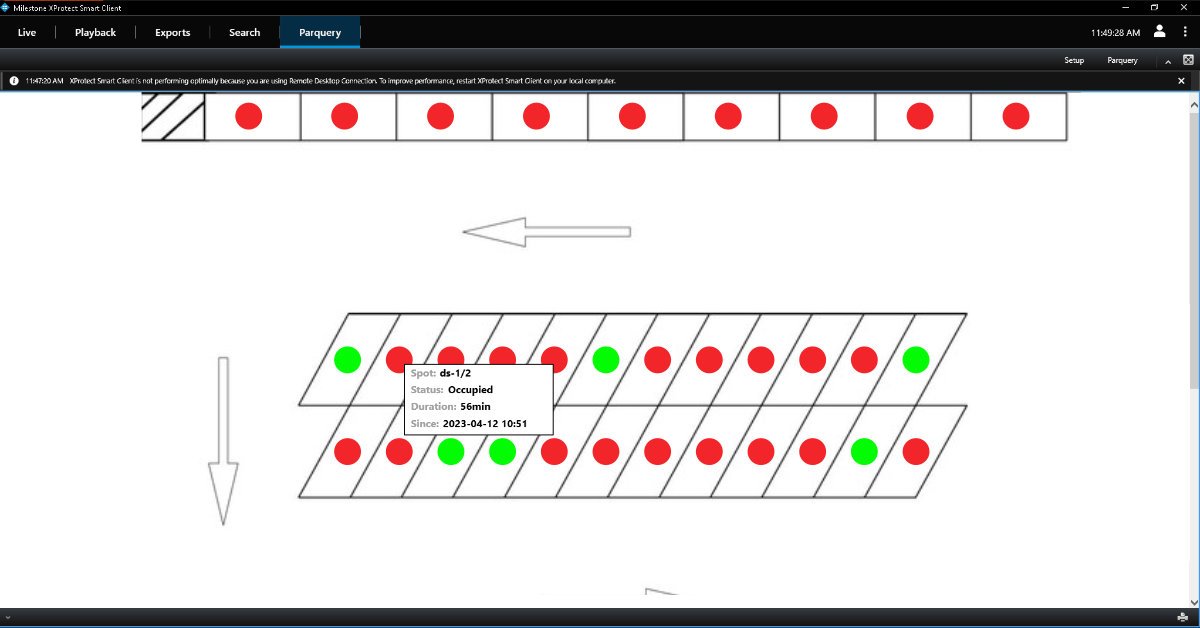The image size is (1200, 628).
Task: Click the downward traffic direction arrow
Action: [x=222, y=440]
